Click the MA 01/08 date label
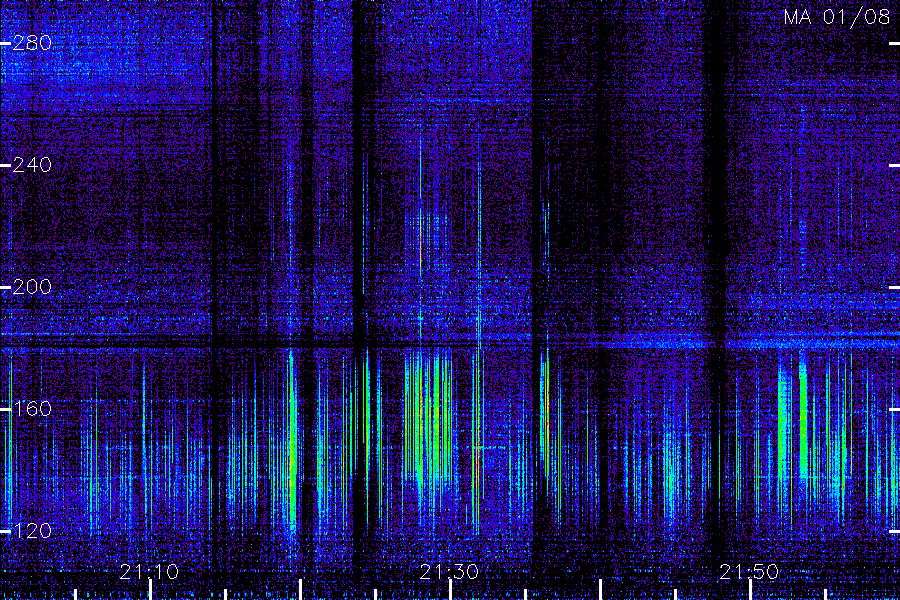This screenshot has height=600, width=900. 836,17
